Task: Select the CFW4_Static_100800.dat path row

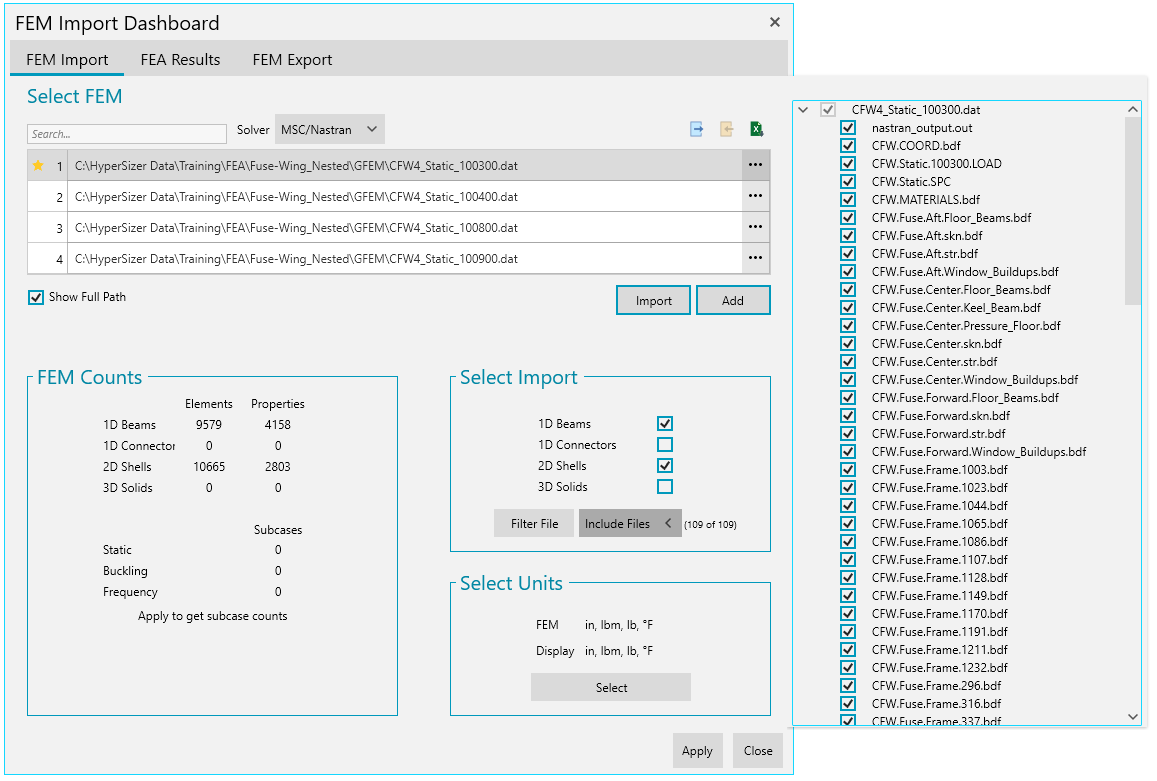Action: tap(404, 227)
